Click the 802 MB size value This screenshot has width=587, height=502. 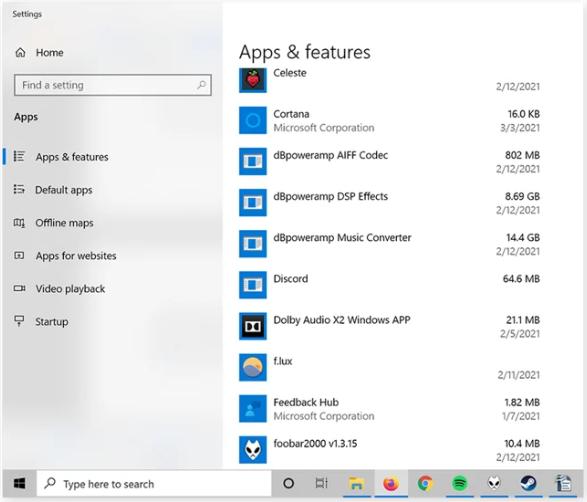point(522,155)
